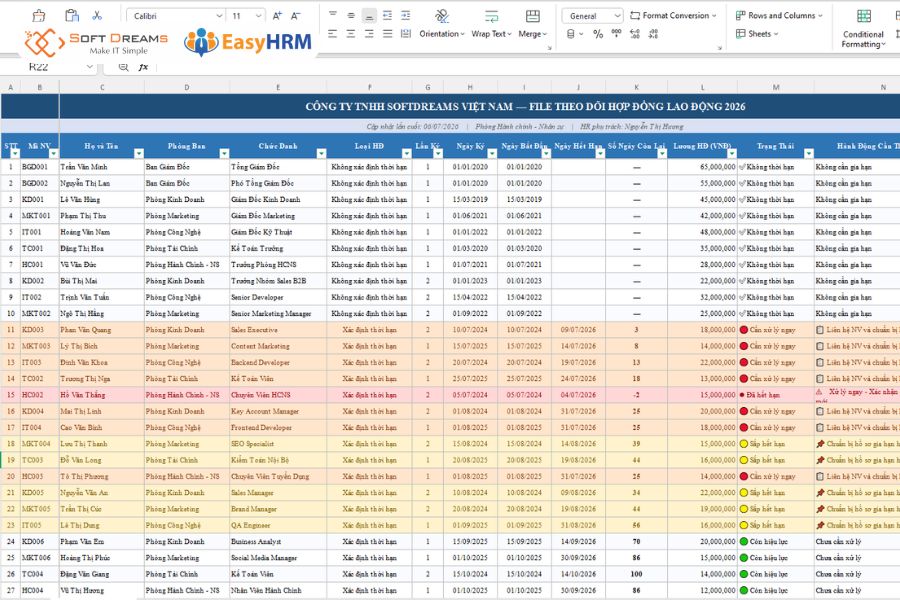
Task: Click the decrease decimal places icon
Action: (x=653, y=34)
